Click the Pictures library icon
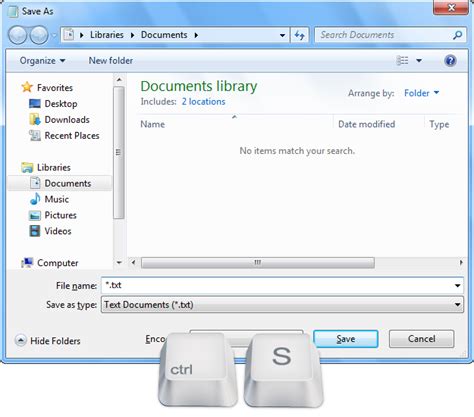This screenshot has height=417, width=474. [x=35, y=215]
